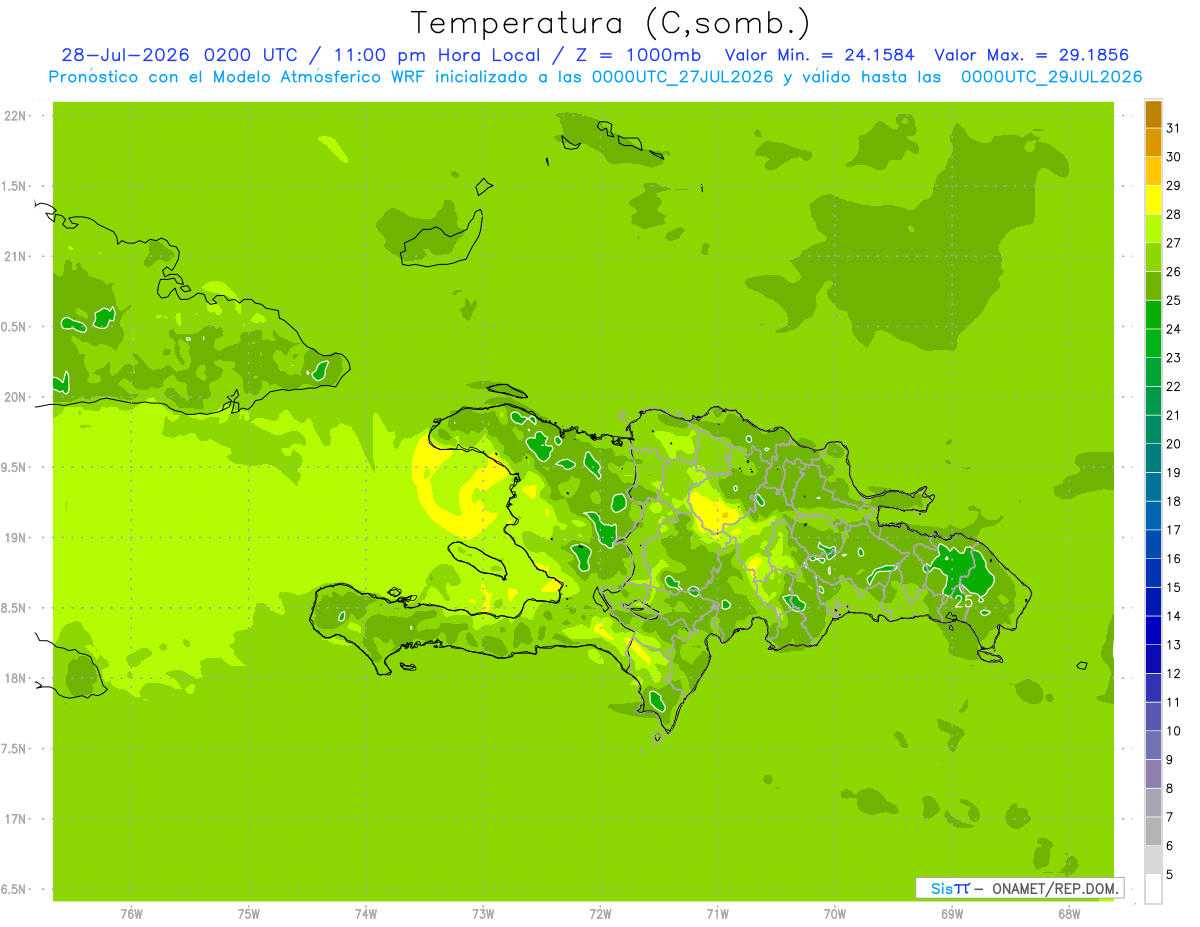Click the "ONAMET/REP.DOM." credit box

1020,888
